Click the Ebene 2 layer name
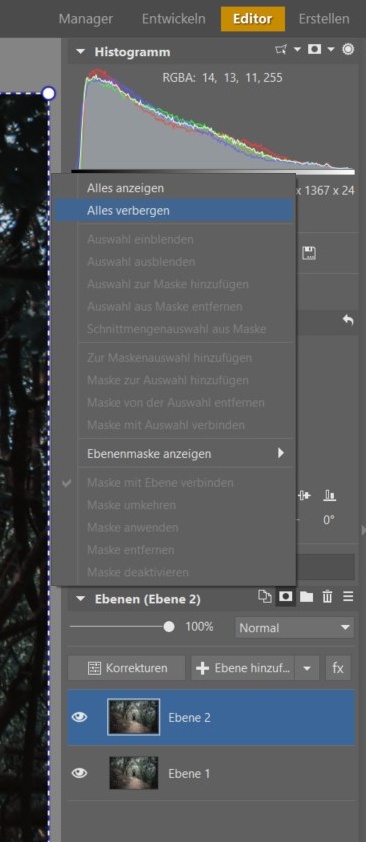 pos(189,717)
